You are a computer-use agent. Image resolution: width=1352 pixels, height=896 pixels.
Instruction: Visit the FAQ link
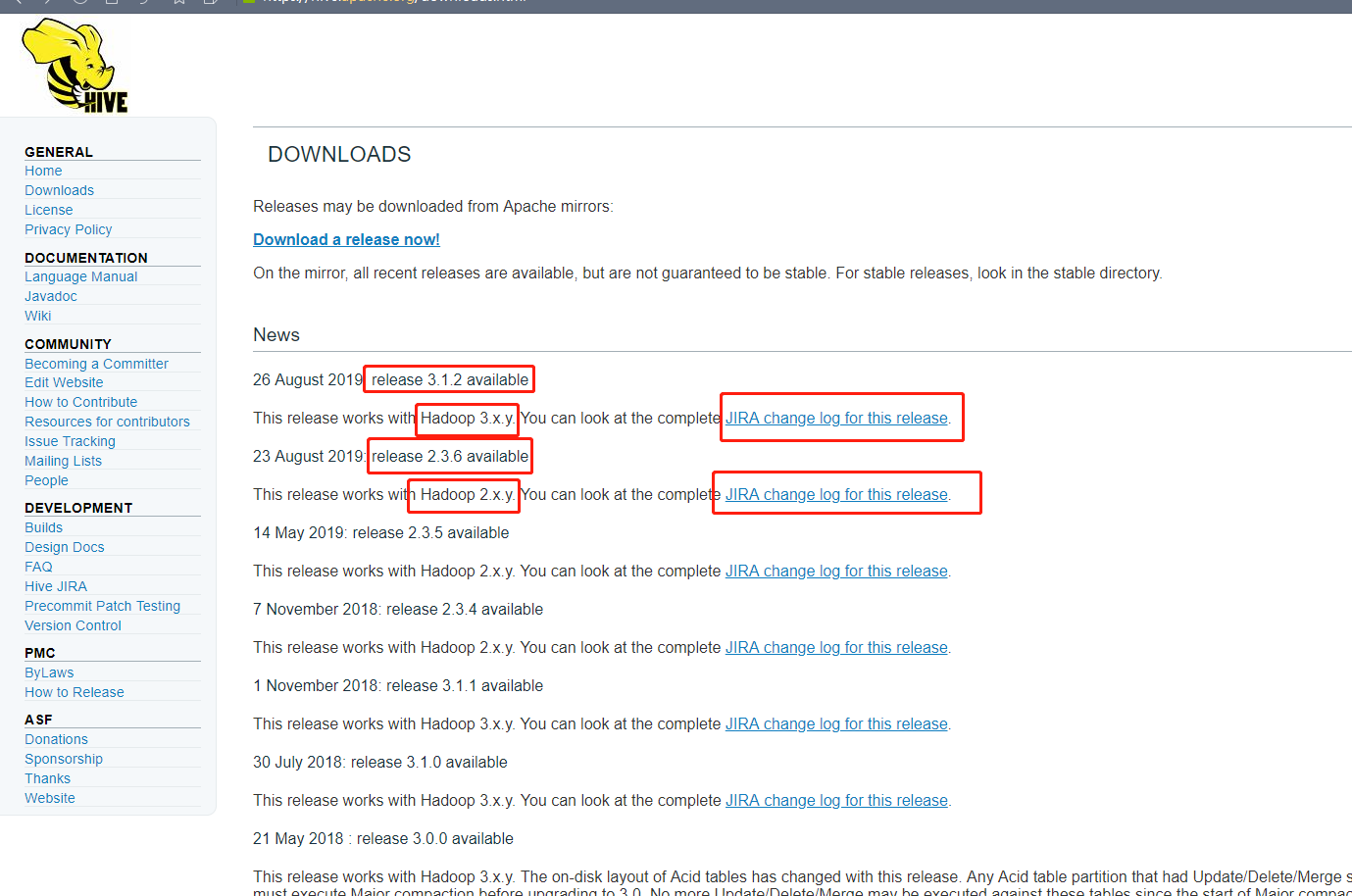(x=38, y=567)
